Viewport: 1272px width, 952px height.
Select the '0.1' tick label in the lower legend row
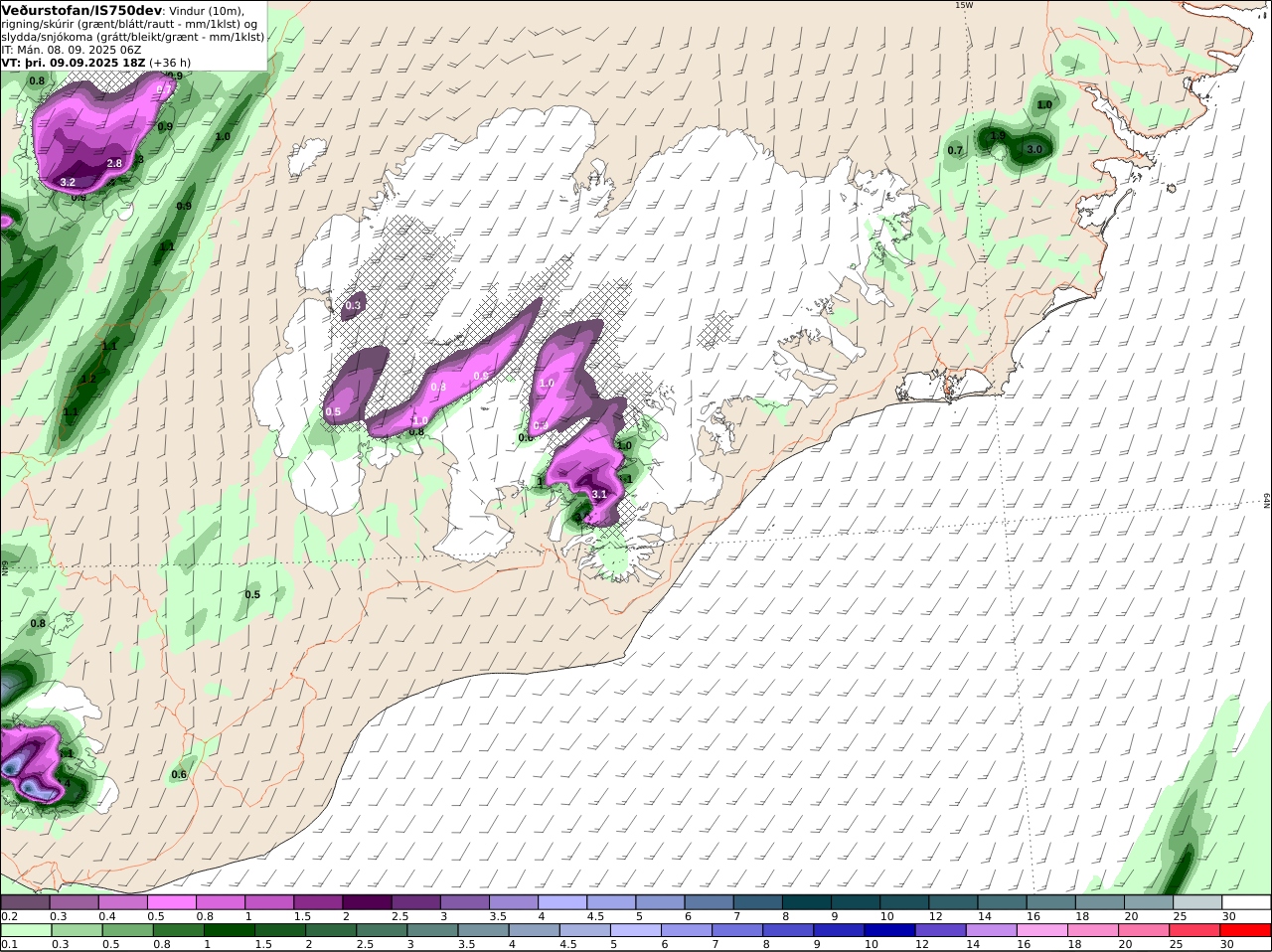(x=9, y=945)
